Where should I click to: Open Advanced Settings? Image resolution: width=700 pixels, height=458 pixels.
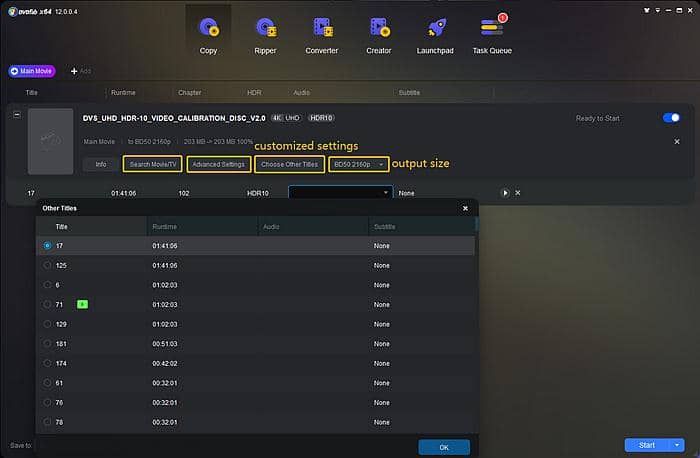[219, 164]
